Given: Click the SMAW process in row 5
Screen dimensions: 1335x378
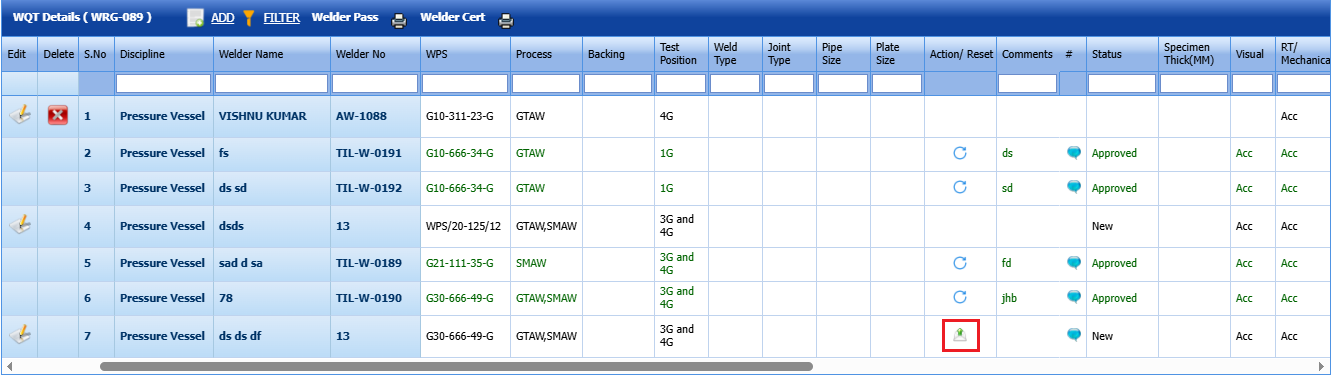Looking at the screenshot, I should [530, 264].
